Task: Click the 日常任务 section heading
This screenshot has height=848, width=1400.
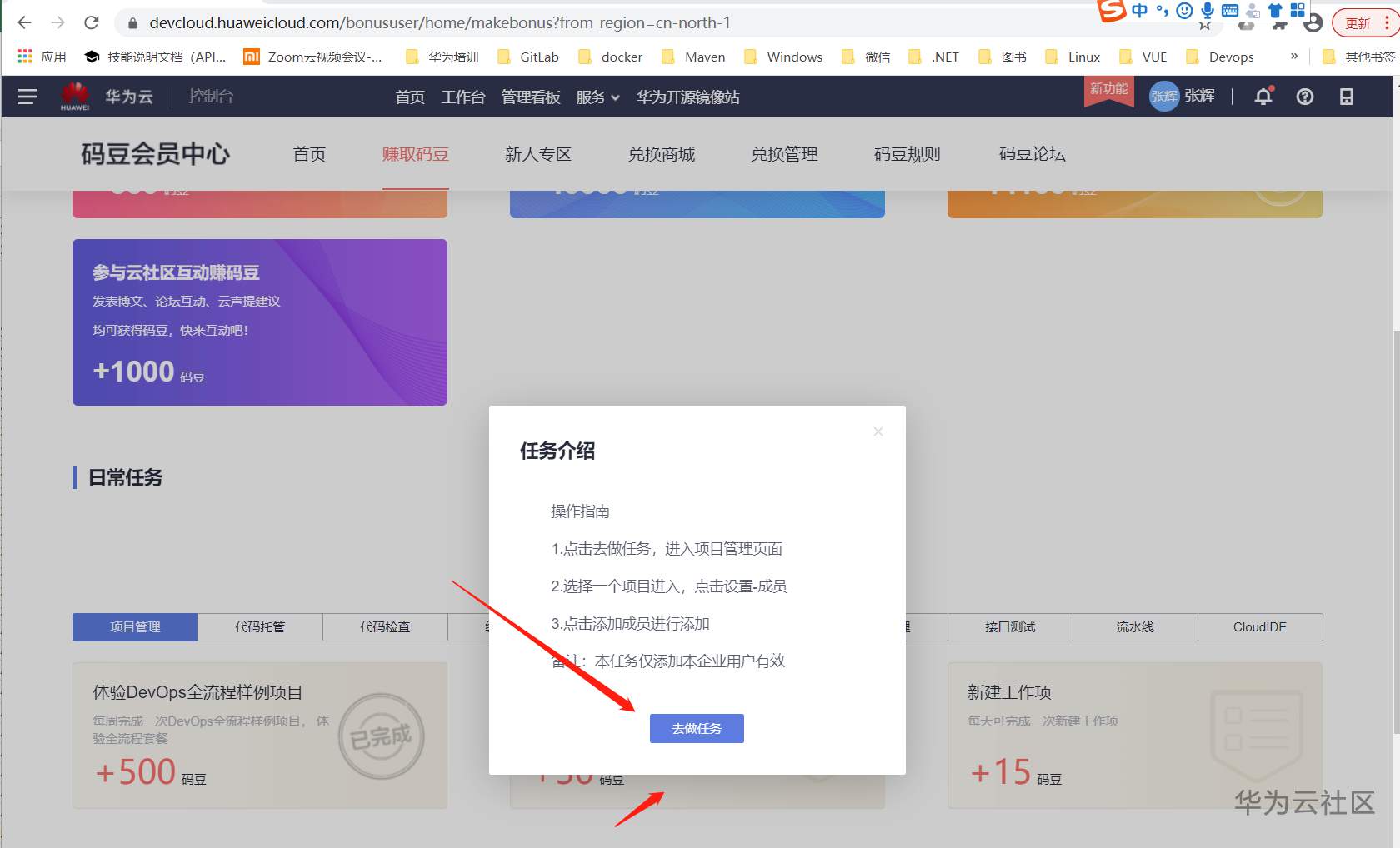Action: click(126, 477)
